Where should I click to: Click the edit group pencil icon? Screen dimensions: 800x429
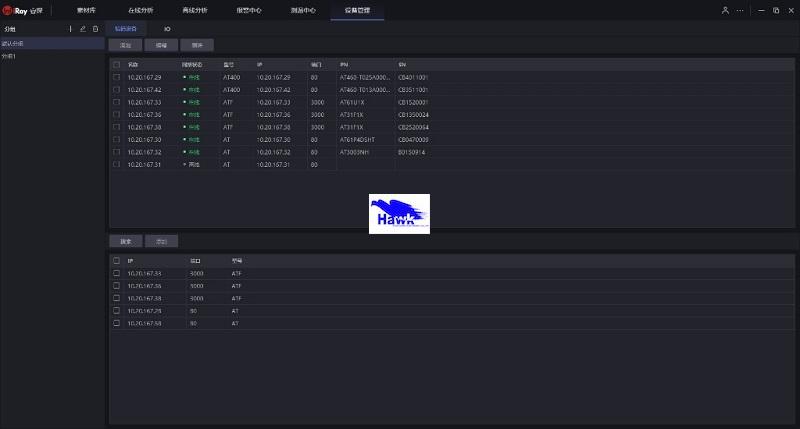pos(83,29)
